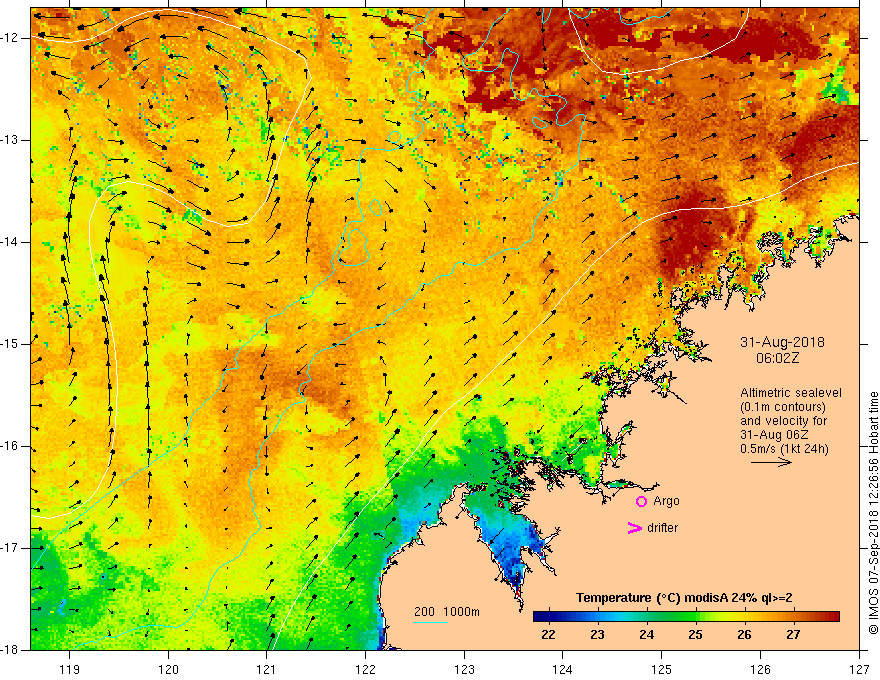Click the 'Altimetric sealevel' text
Image resolution: width=880 pixels, height=680 pixels.
tap(791, 393)
